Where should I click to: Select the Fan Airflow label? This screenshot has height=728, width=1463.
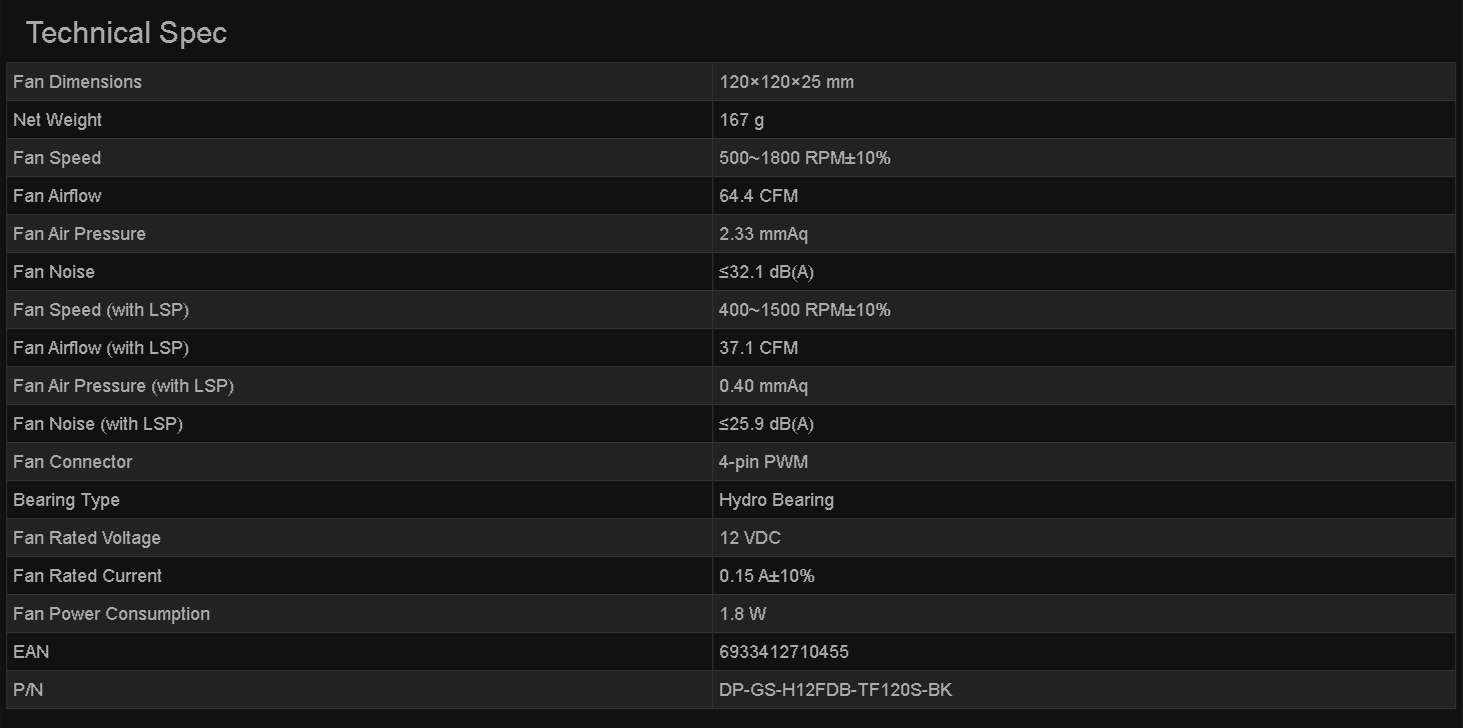[57, 196]
